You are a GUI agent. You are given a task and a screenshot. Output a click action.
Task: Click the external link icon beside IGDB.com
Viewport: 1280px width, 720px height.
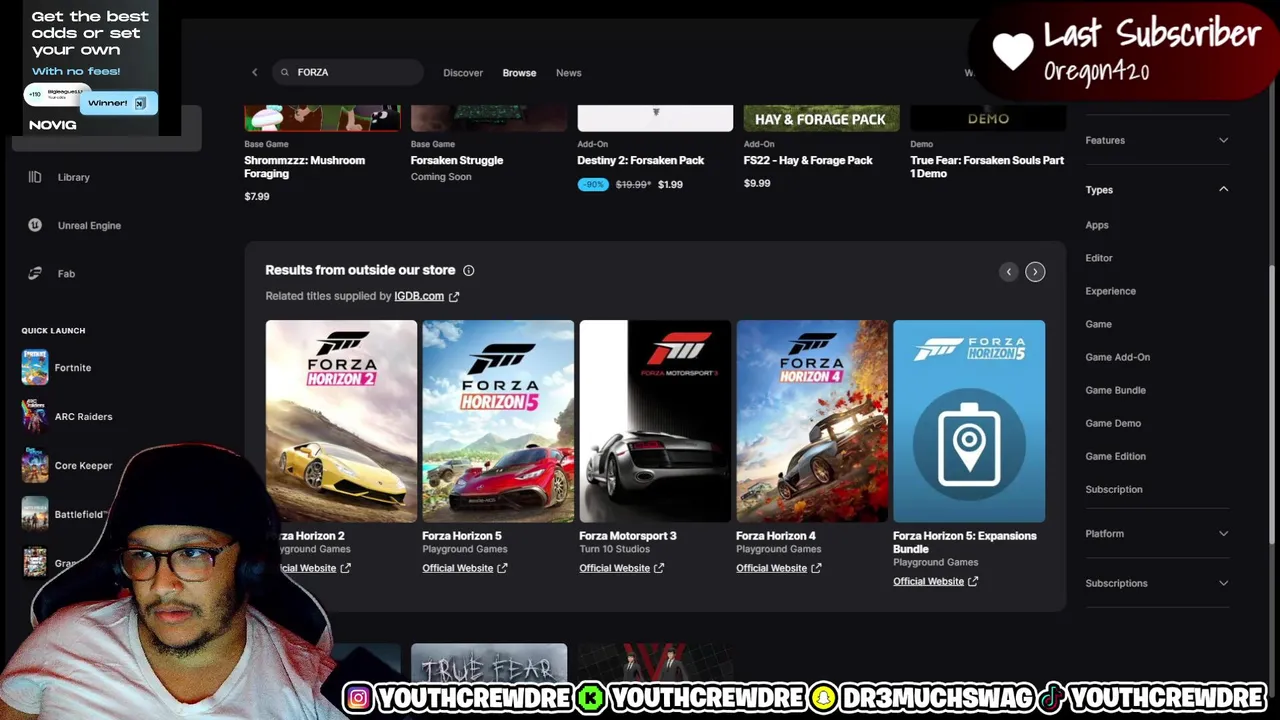pyautogui.click(x=454, y=296)
